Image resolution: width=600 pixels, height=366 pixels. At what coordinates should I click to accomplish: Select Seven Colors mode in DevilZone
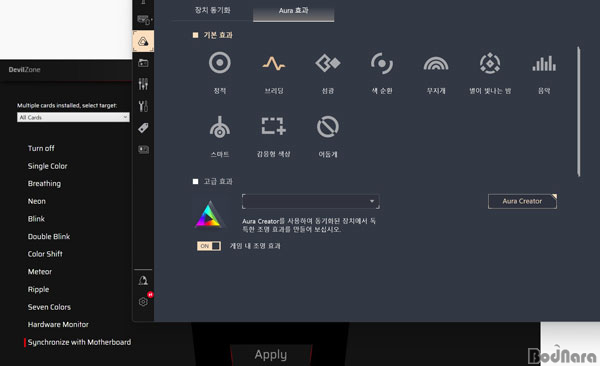click(x=49, y=307)
